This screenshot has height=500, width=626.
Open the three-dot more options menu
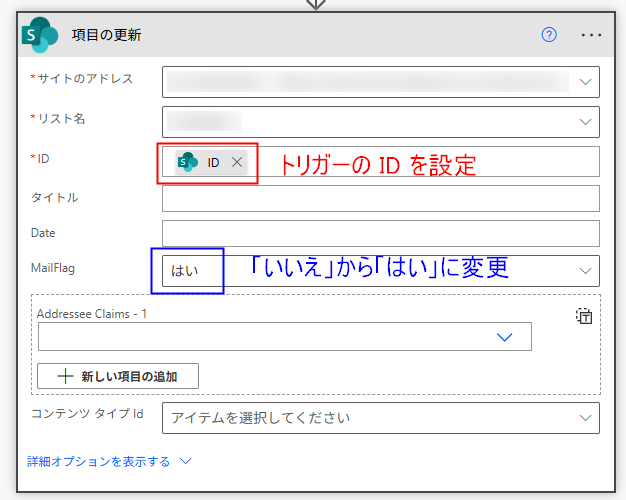click(591, 35)
